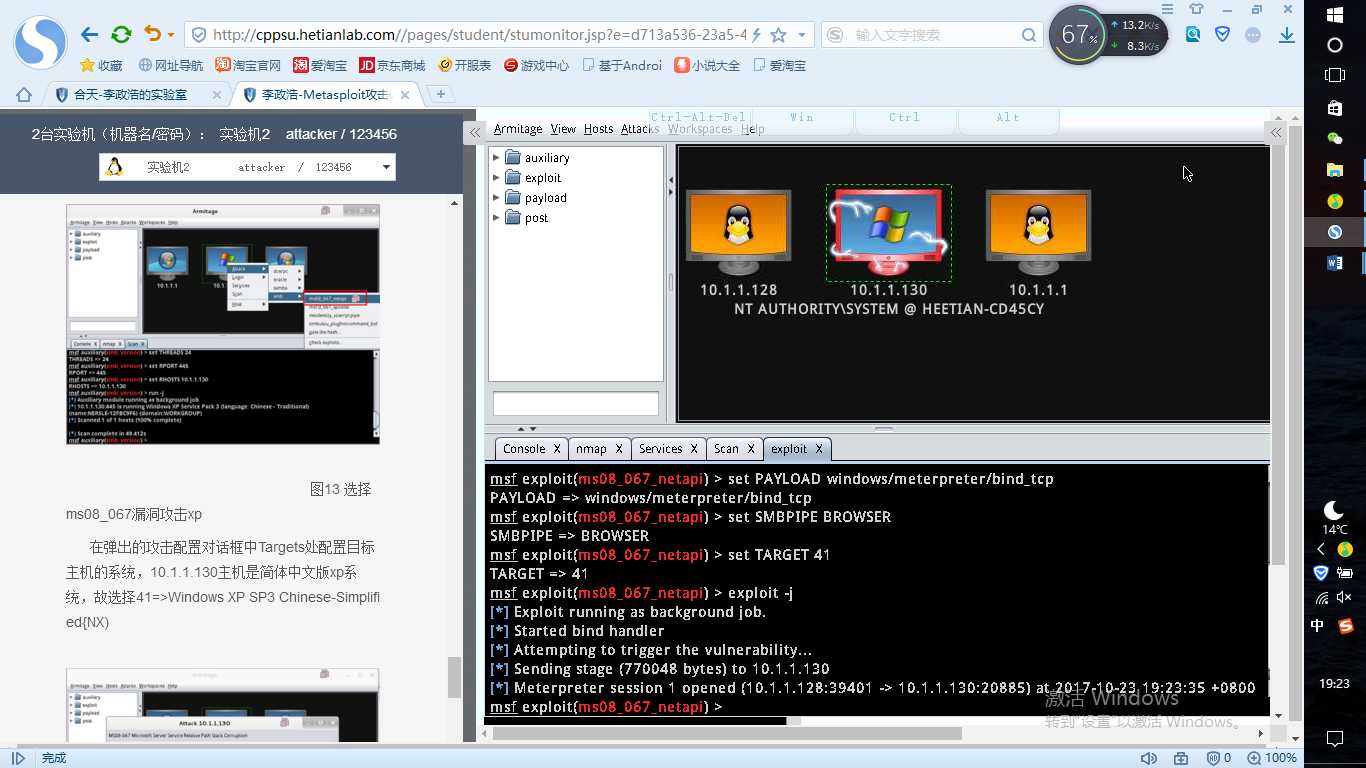Open downloads with the download arrow icon

click(x=1287, y=35)
